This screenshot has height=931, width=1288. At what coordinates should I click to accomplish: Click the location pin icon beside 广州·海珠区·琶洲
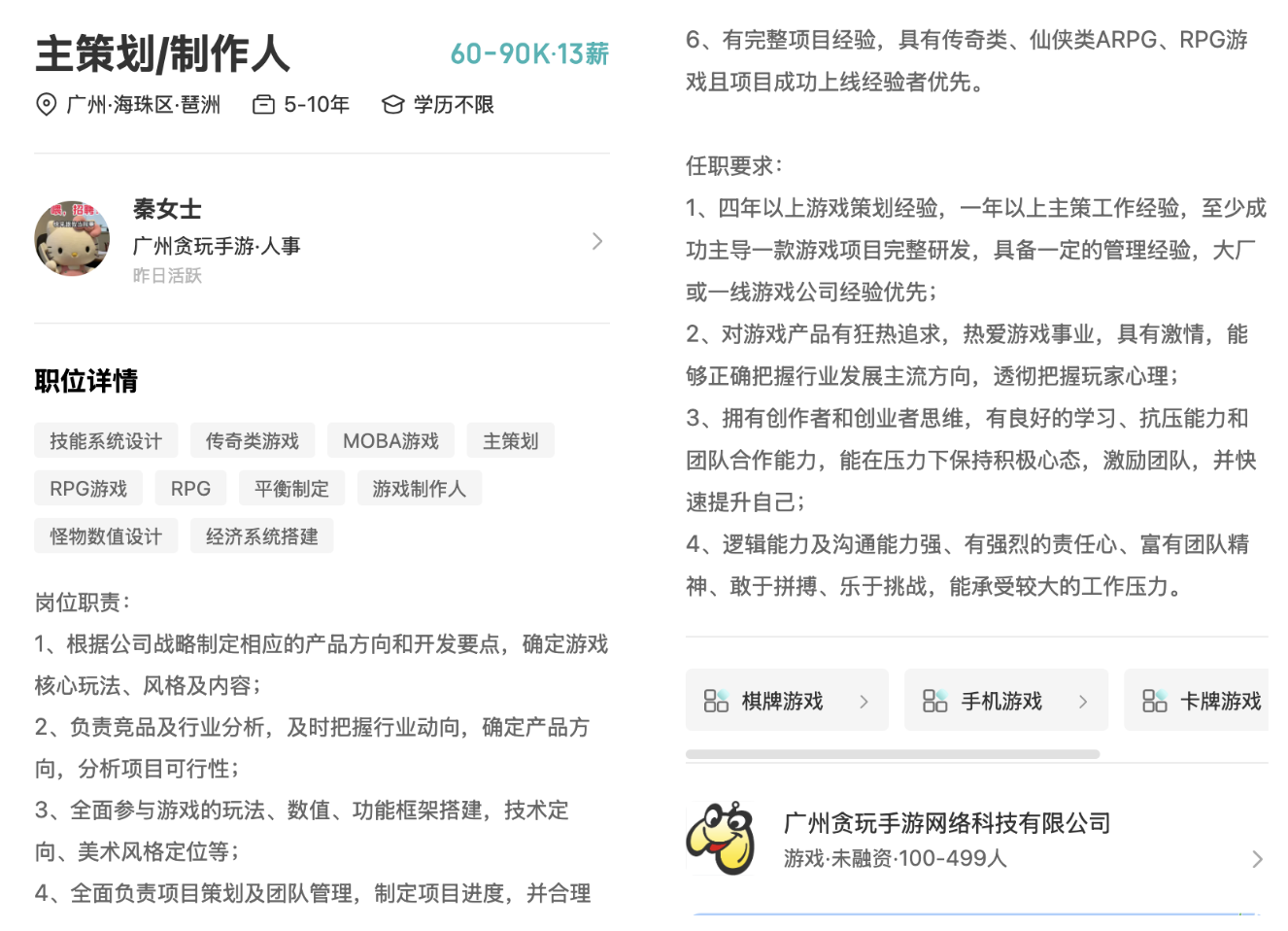click(46, 105)
